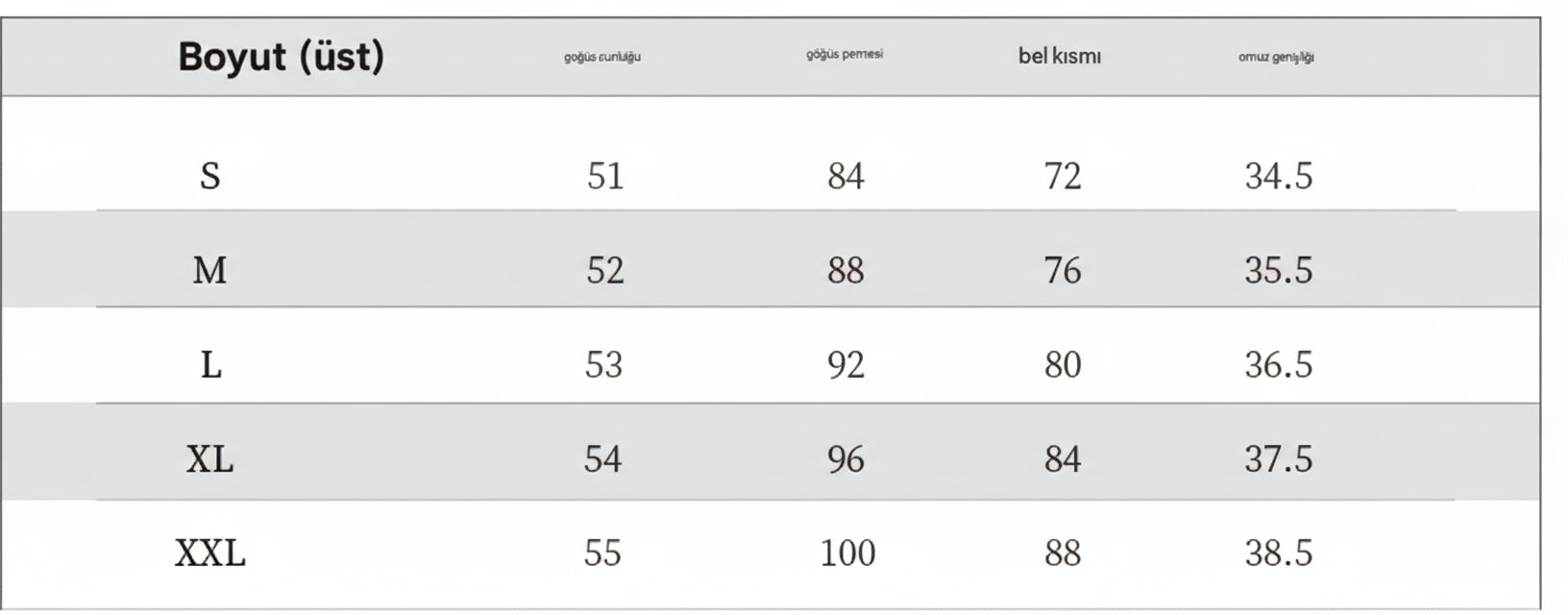Viewport: 1568px width, 615px height.
Task: Click the "bel kısmı" column header
Action: (x=1060, y=57)
